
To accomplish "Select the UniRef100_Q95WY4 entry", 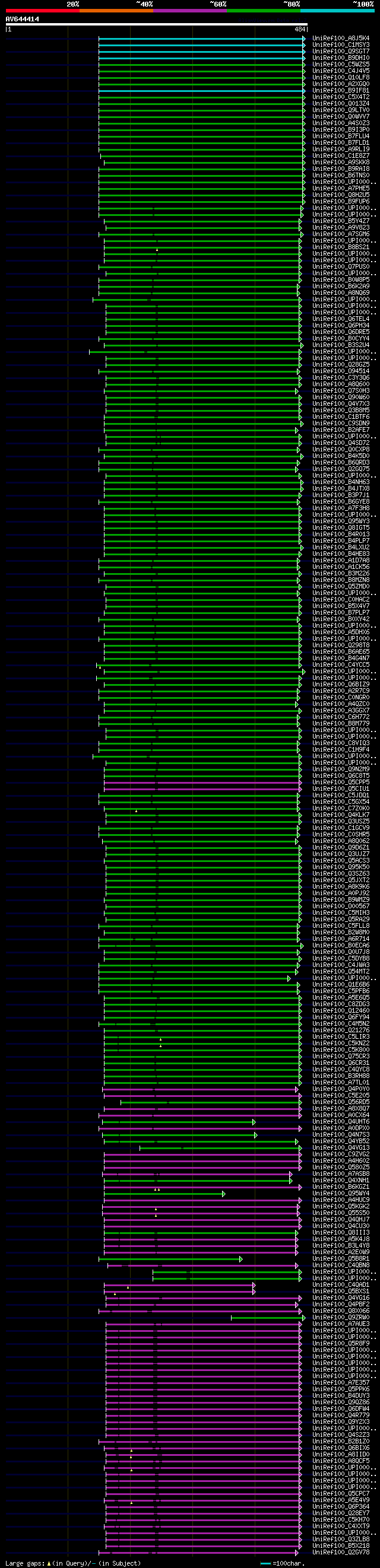I will (x=341, y=1194).
